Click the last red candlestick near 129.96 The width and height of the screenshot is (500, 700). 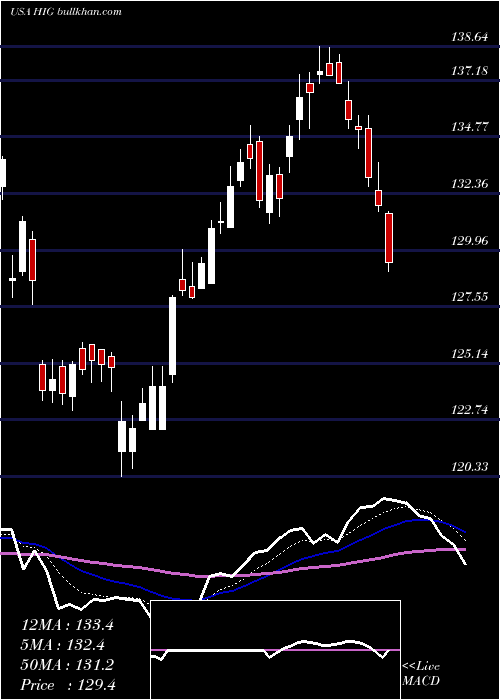[x=389, y=242]
